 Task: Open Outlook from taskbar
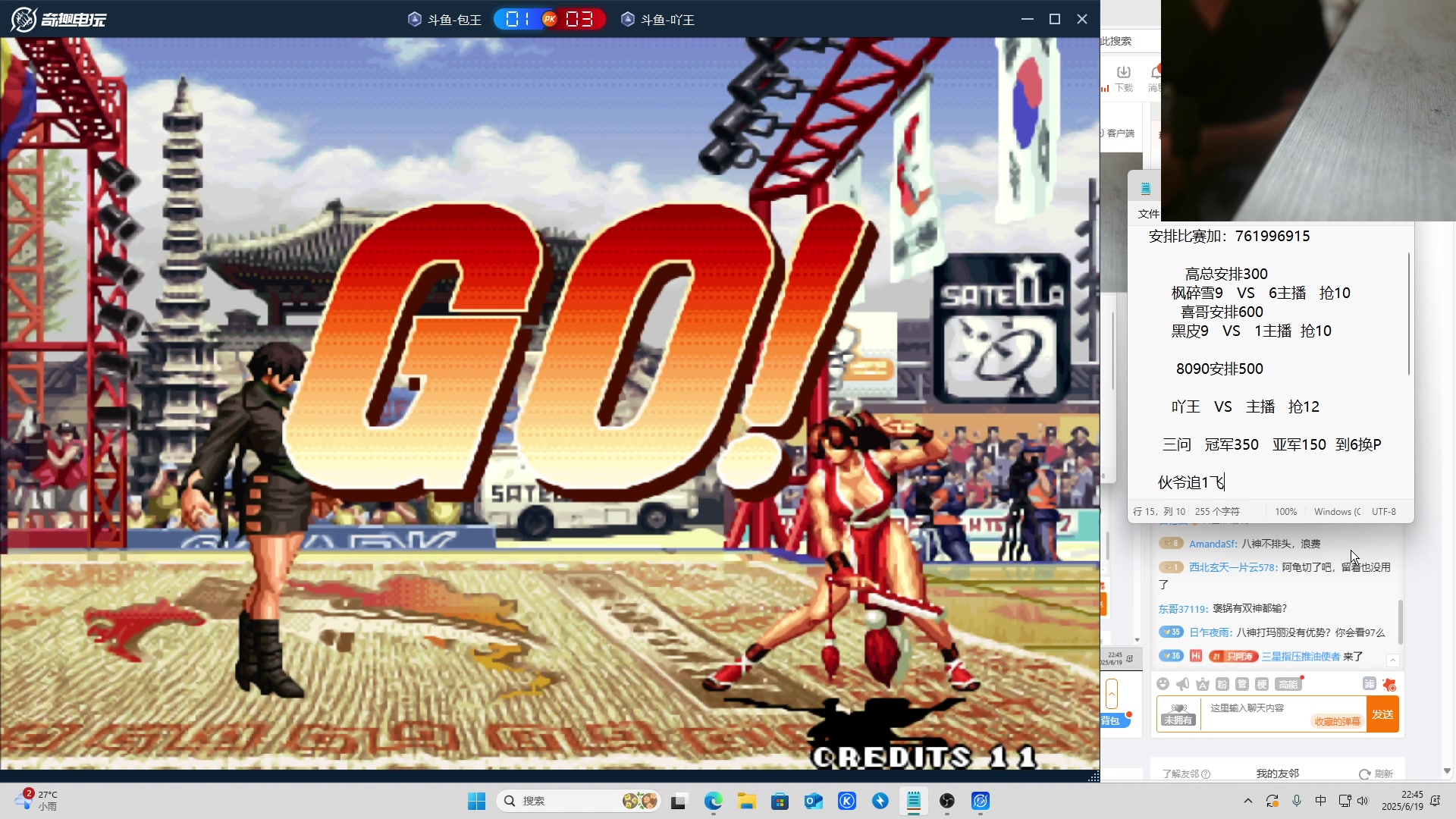pos(813,801)
